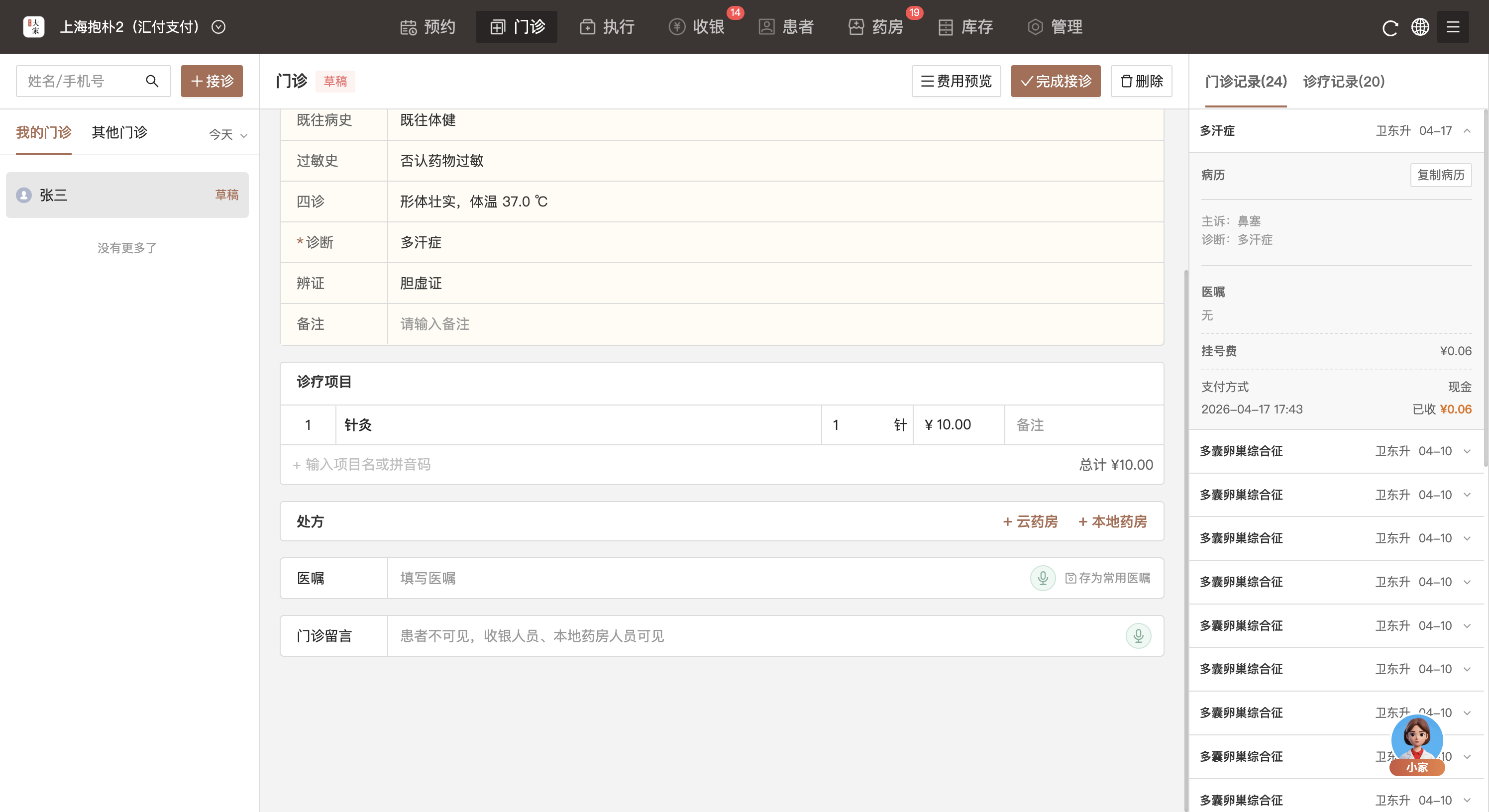Screen dimensions: 1489x812
Task: Collapse the 多汗症 04-17 record
Action: pyautogui.click(x=1467, y=131)
